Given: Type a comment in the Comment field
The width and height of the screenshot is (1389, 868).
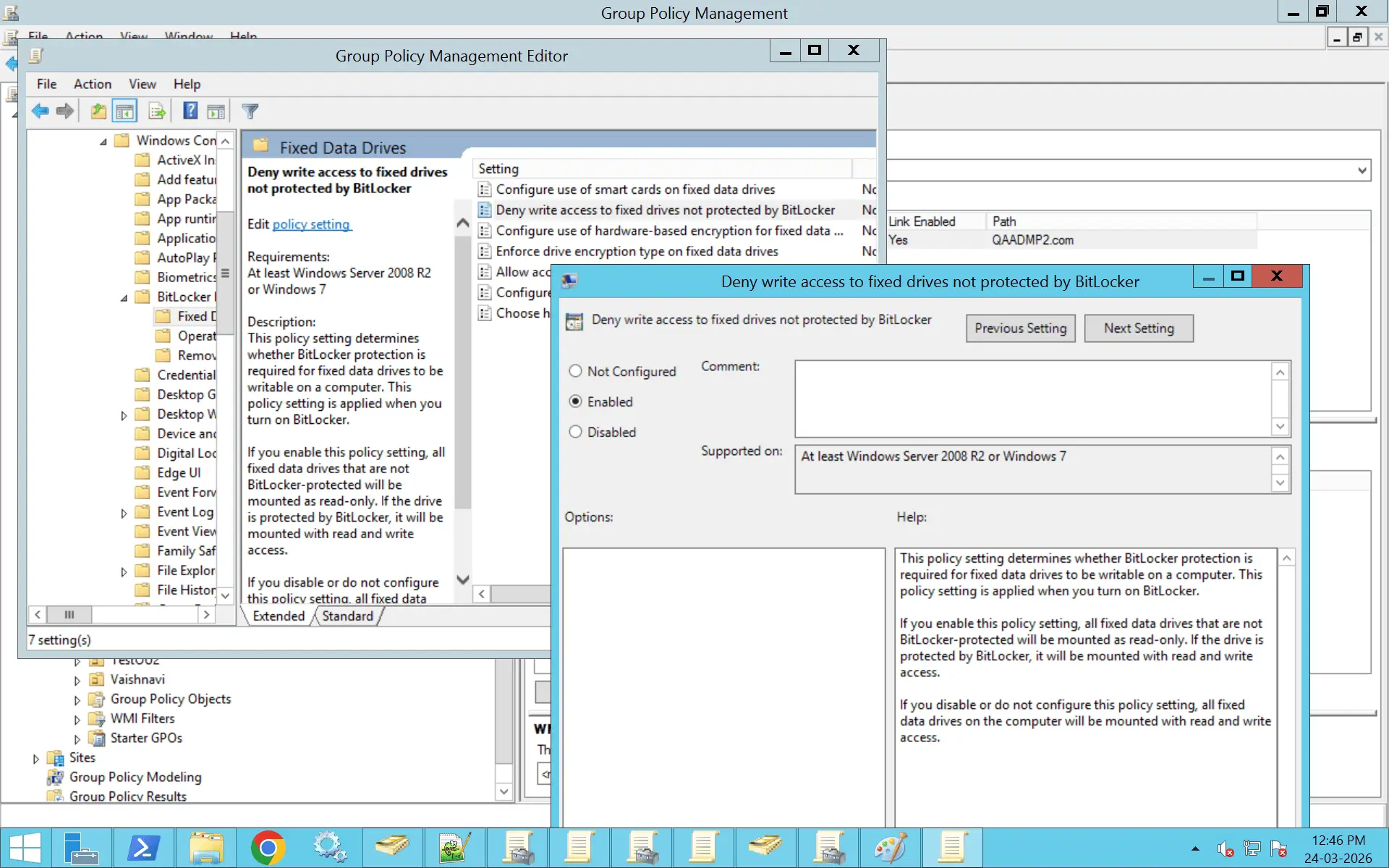Looking at the screenshot, I should pyautogui.click(x=1035, y=398).
